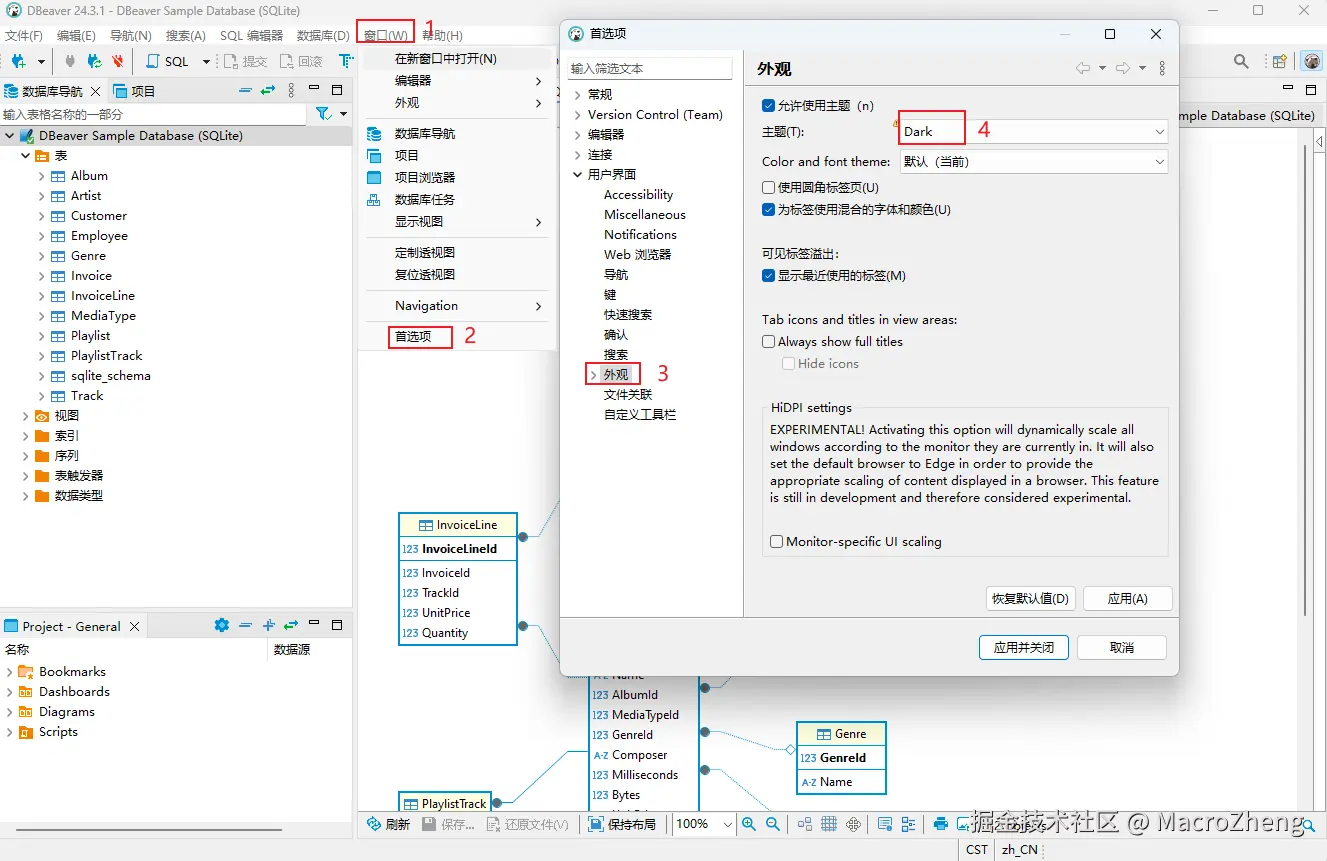
Task: Click link with editor arrows in Project panel
Action: click(x=291, y=625)
